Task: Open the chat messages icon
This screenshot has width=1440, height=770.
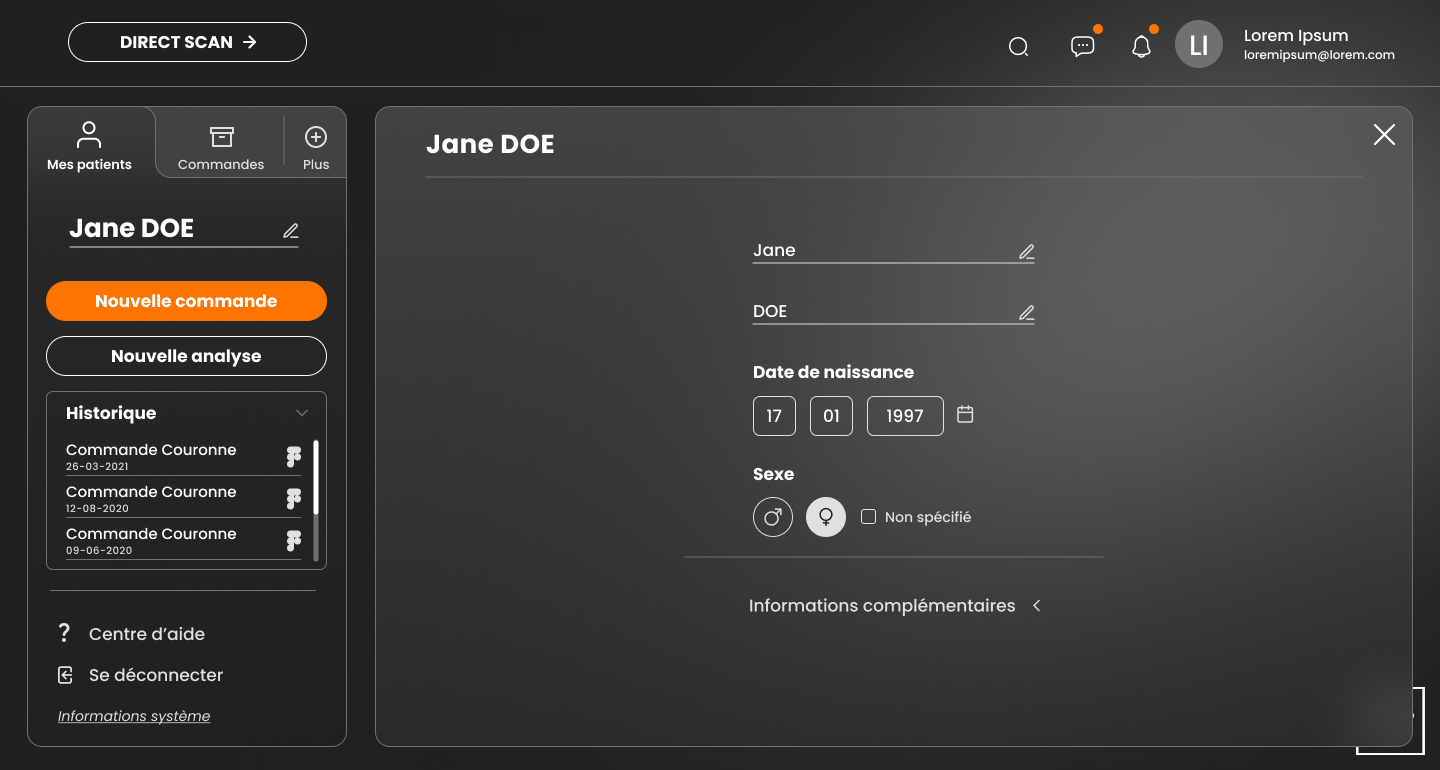Action: tap(1082, 46)
